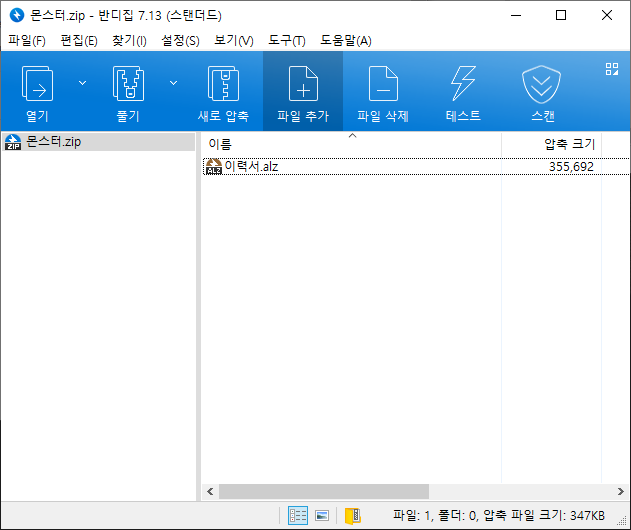
Task: Sort by the 압축 크기 column header
Action: (x=568, y=144)
